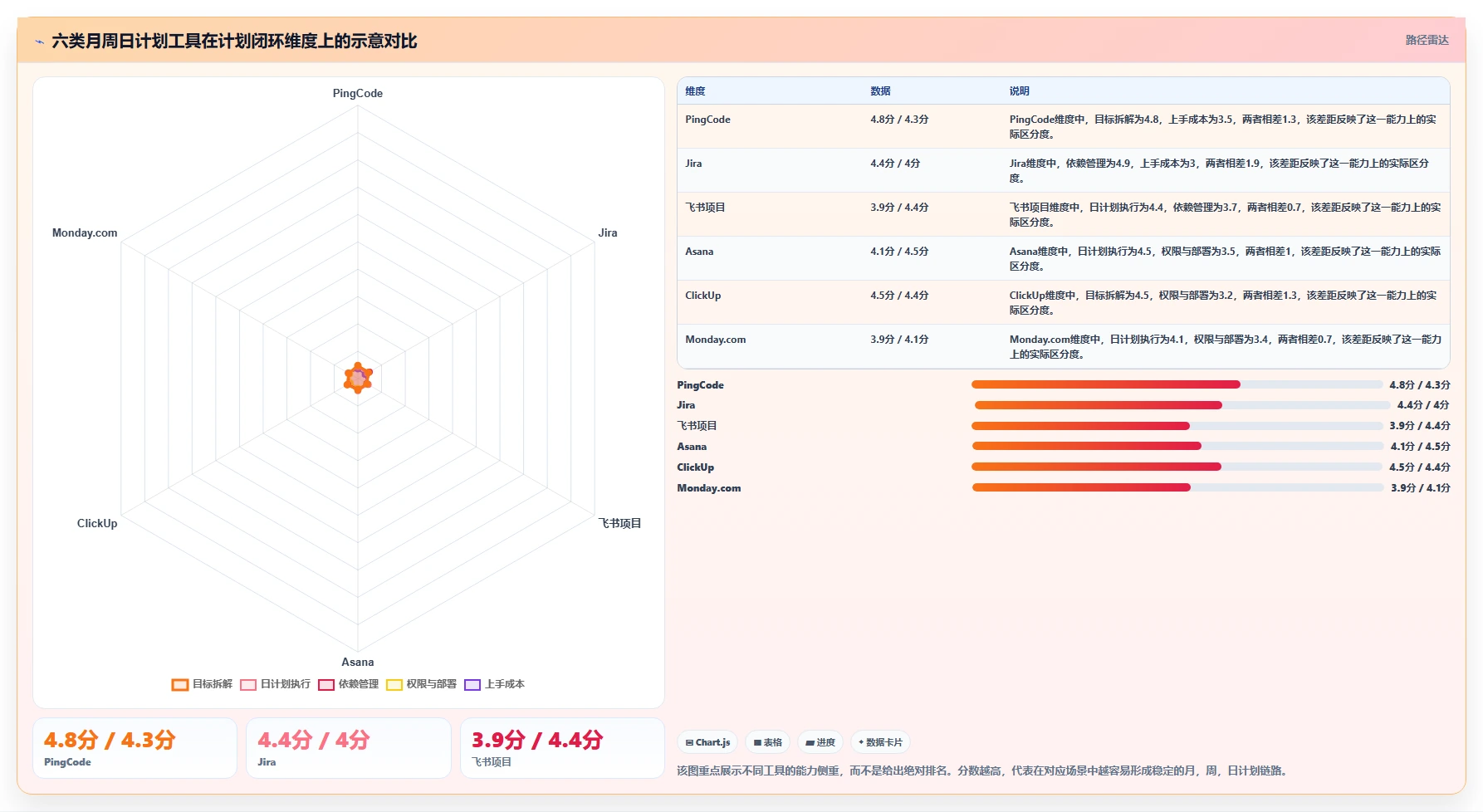Click the ClickUp progress bar
The height and width of the screenshot is (812, 1483).
(x=1177, y=467)
